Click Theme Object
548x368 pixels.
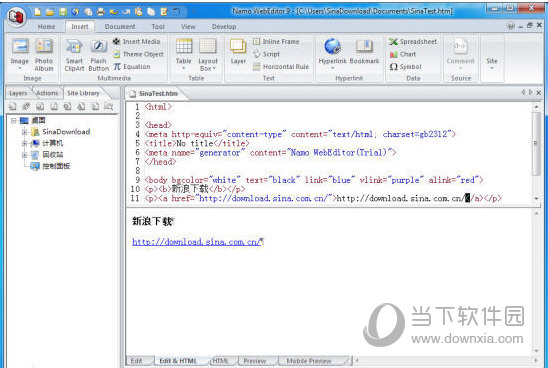[x=138, y=54]
